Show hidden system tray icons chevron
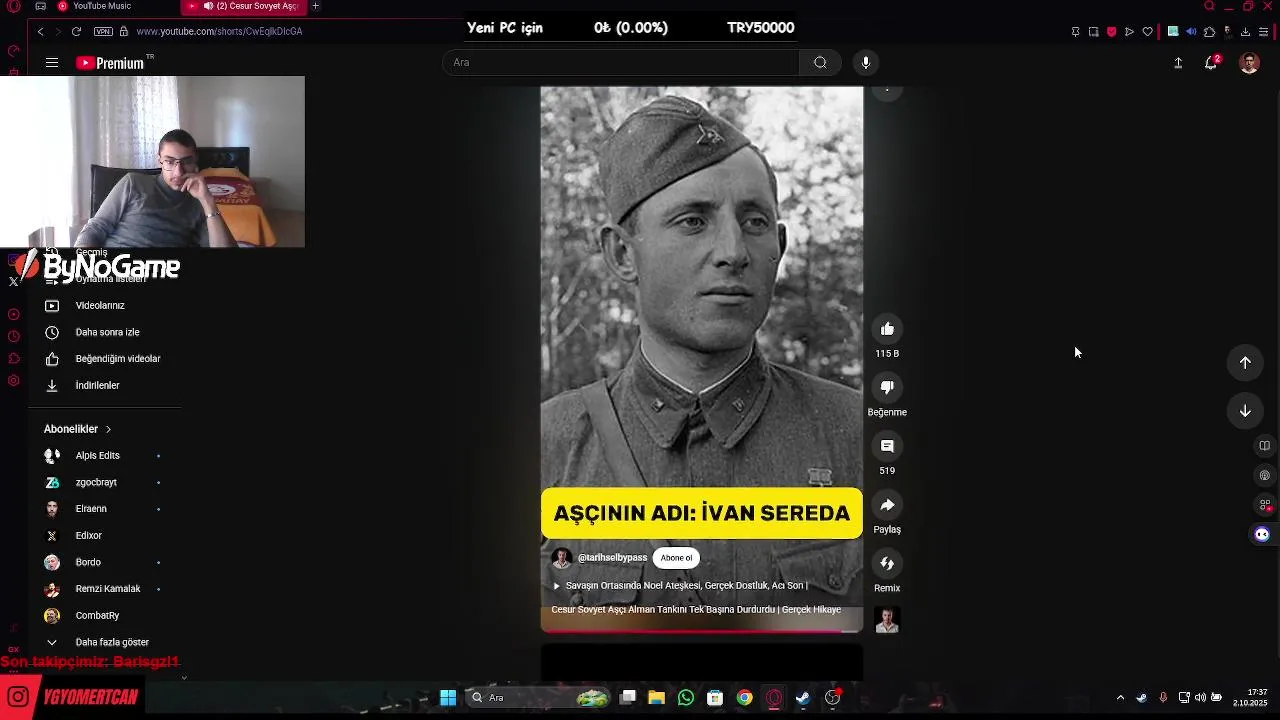This screenshot has height=720, width=1280. pos(1120,698)
